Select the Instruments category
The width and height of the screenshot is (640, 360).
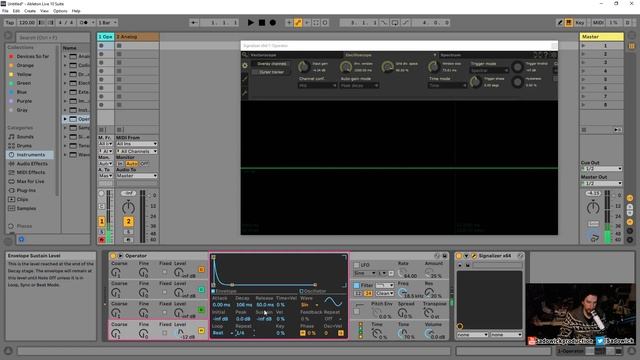(x=31, y=155)
